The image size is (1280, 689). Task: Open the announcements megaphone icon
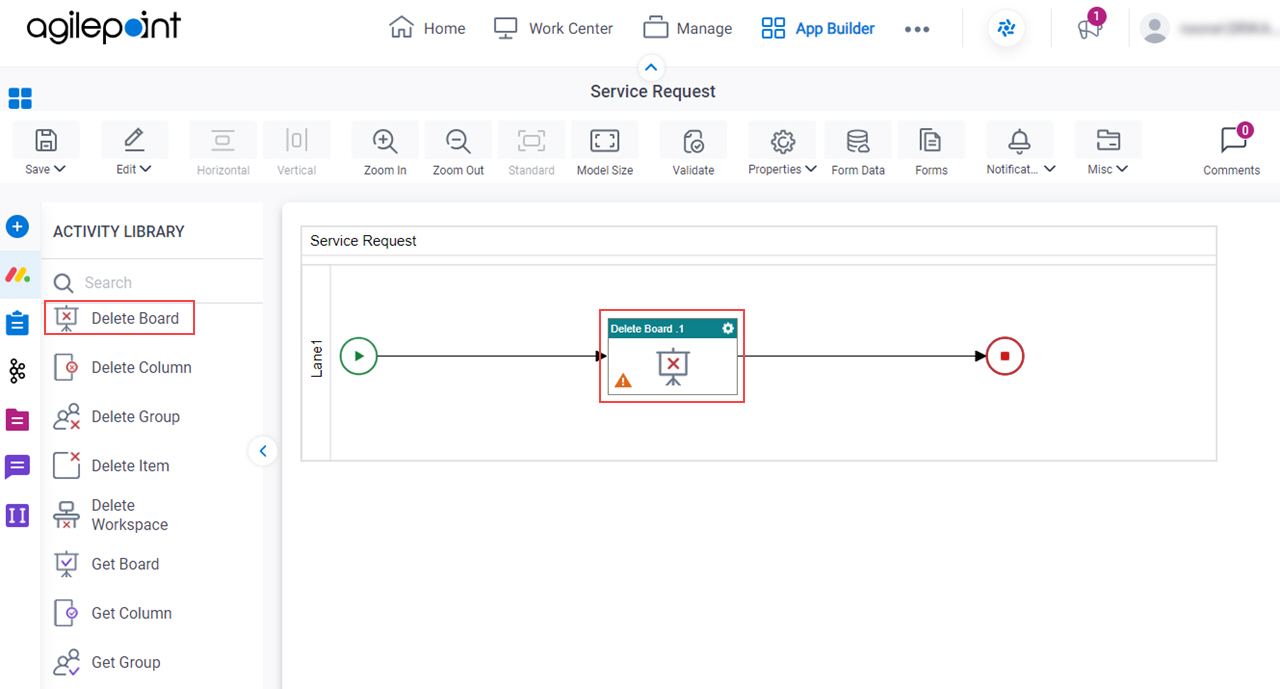click(1089, 28)
